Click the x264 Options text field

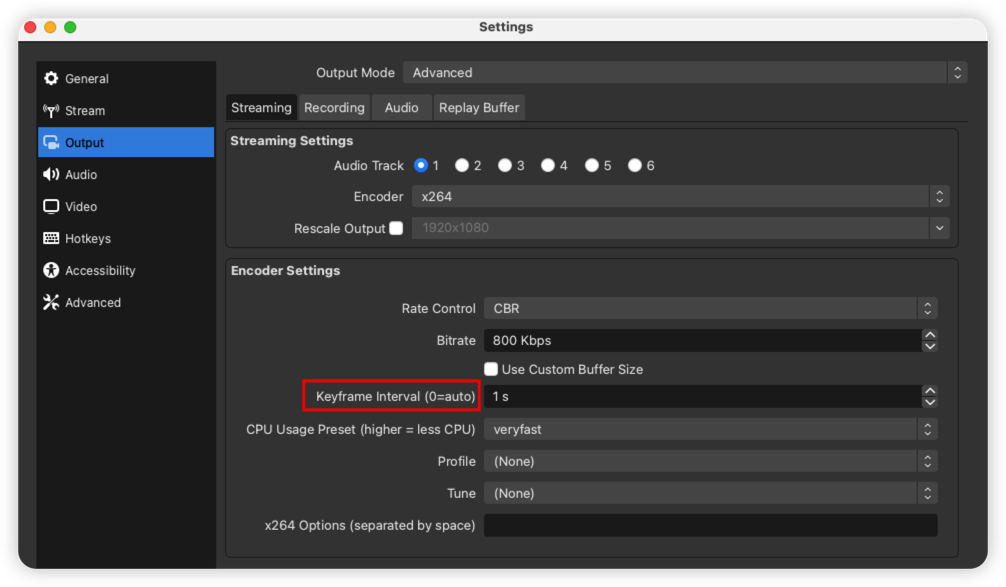pyautogui.click(x=710, y=525)
